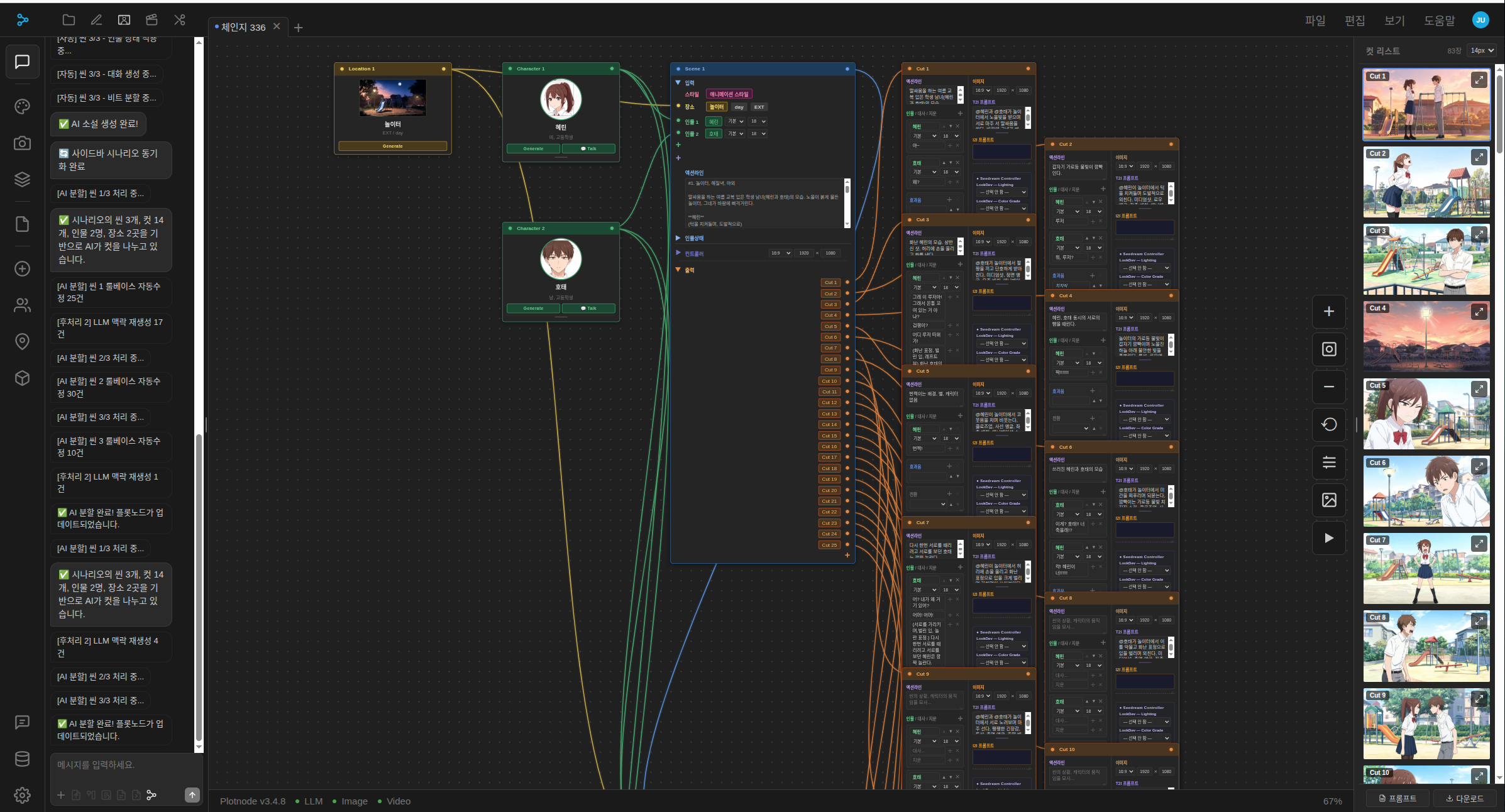1505x812 pixels.
Task: Expand the 인물상태 section in Scene 1
Action: [678, 238]
